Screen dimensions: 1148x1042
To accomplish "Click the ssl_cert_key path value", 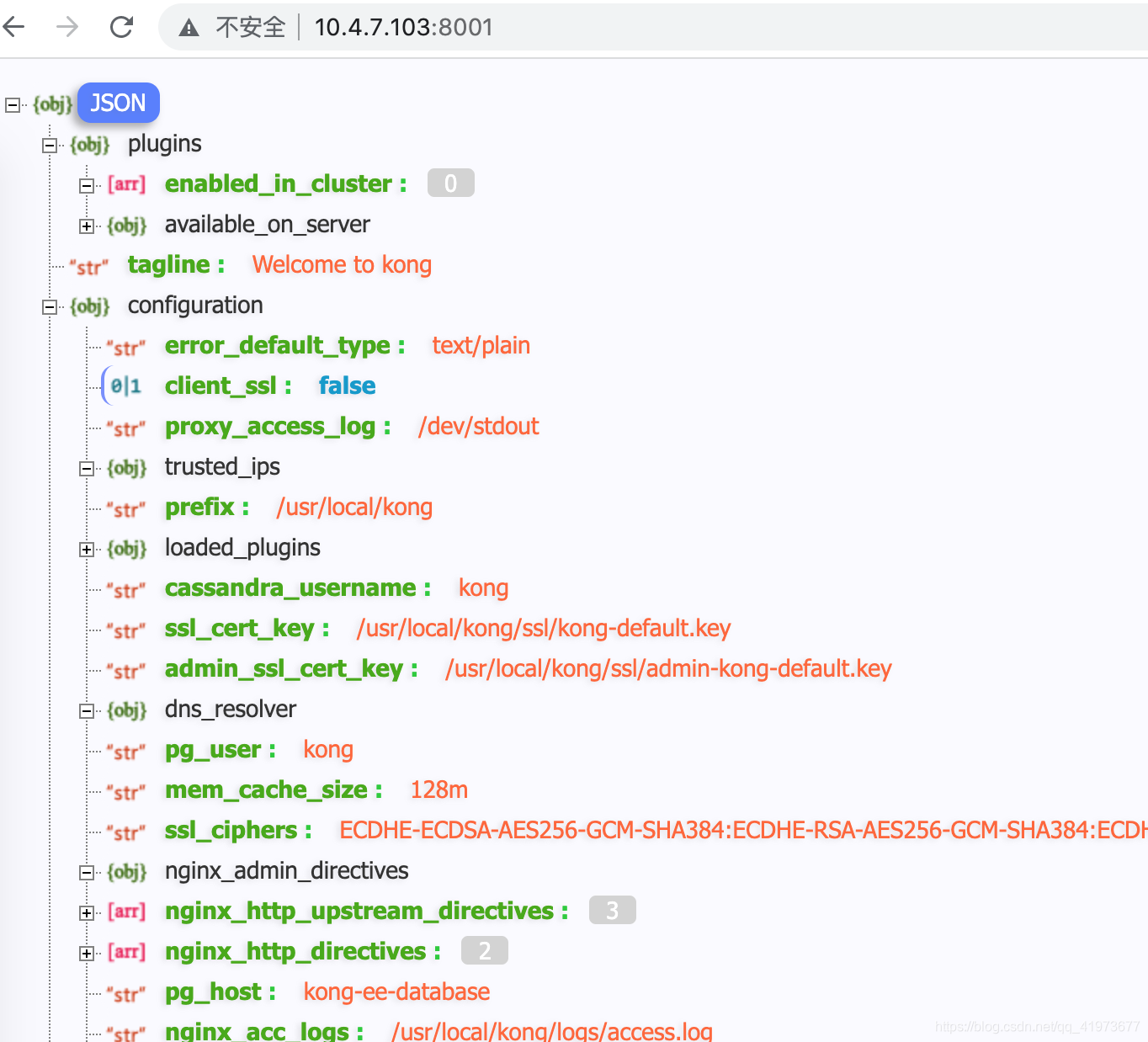I will [x=544, y=629].
